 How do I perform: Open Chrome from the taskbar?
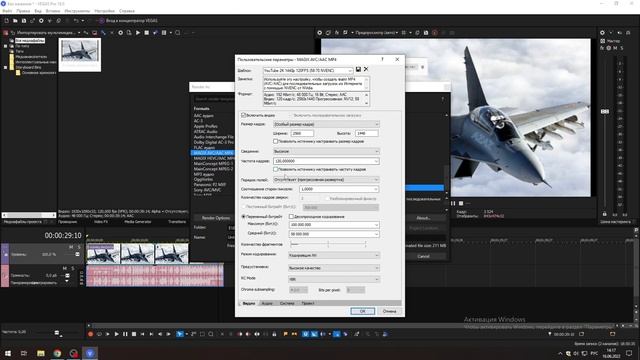coord(57,353)
